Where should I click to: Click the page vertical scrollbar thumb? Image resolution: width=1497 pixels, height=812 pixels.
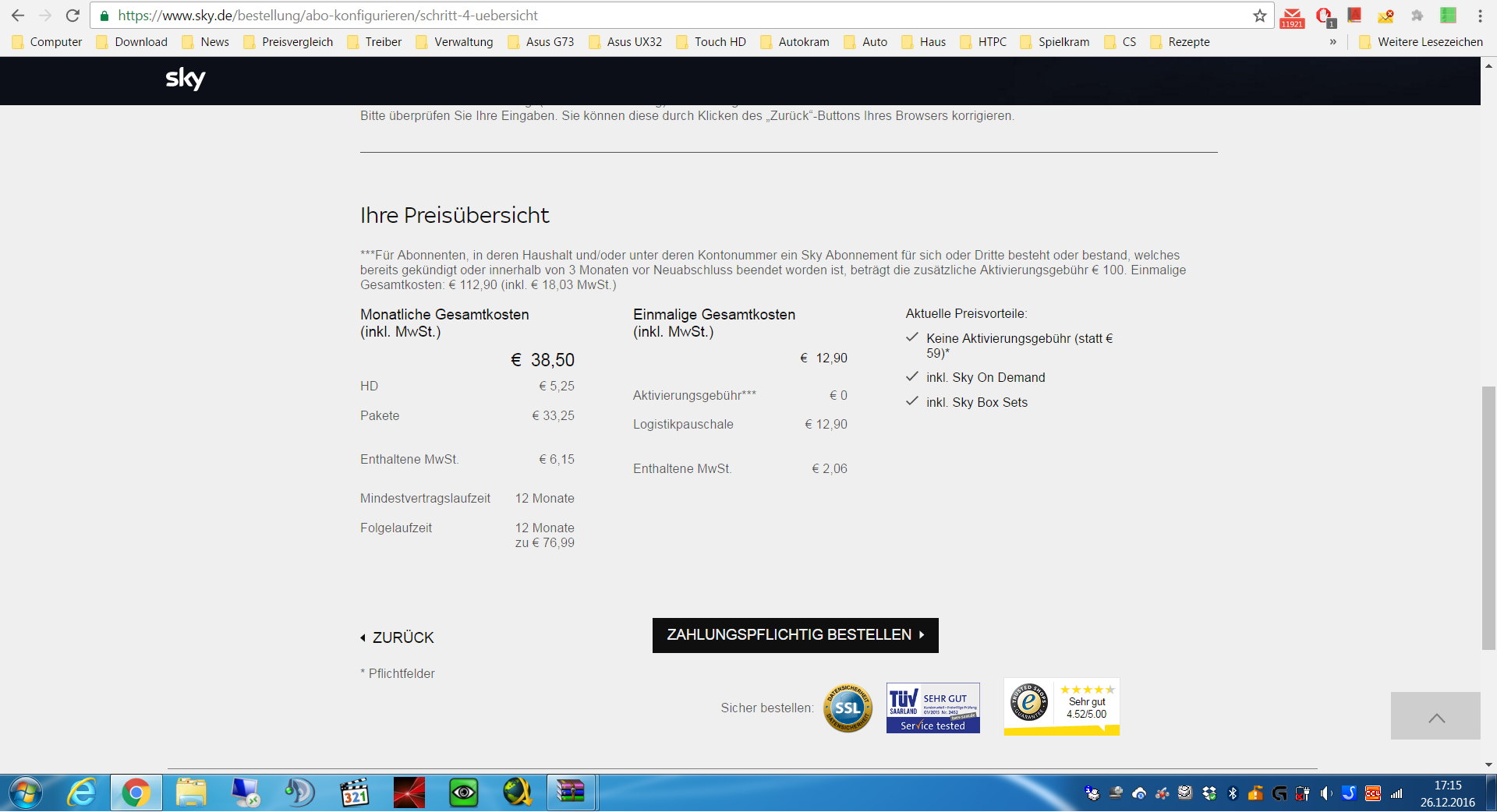(x=1488, y=517)
